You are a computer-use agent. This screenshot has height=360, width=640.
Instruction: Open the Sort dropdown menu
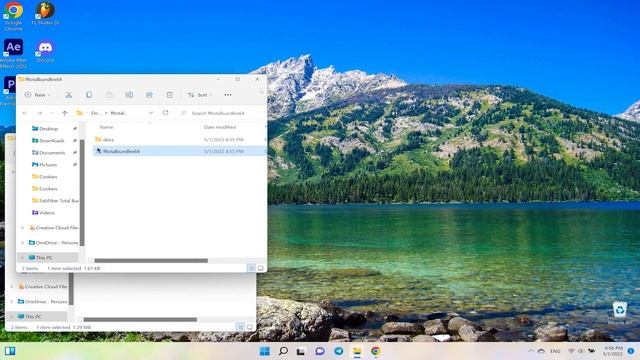coord(200,95)
